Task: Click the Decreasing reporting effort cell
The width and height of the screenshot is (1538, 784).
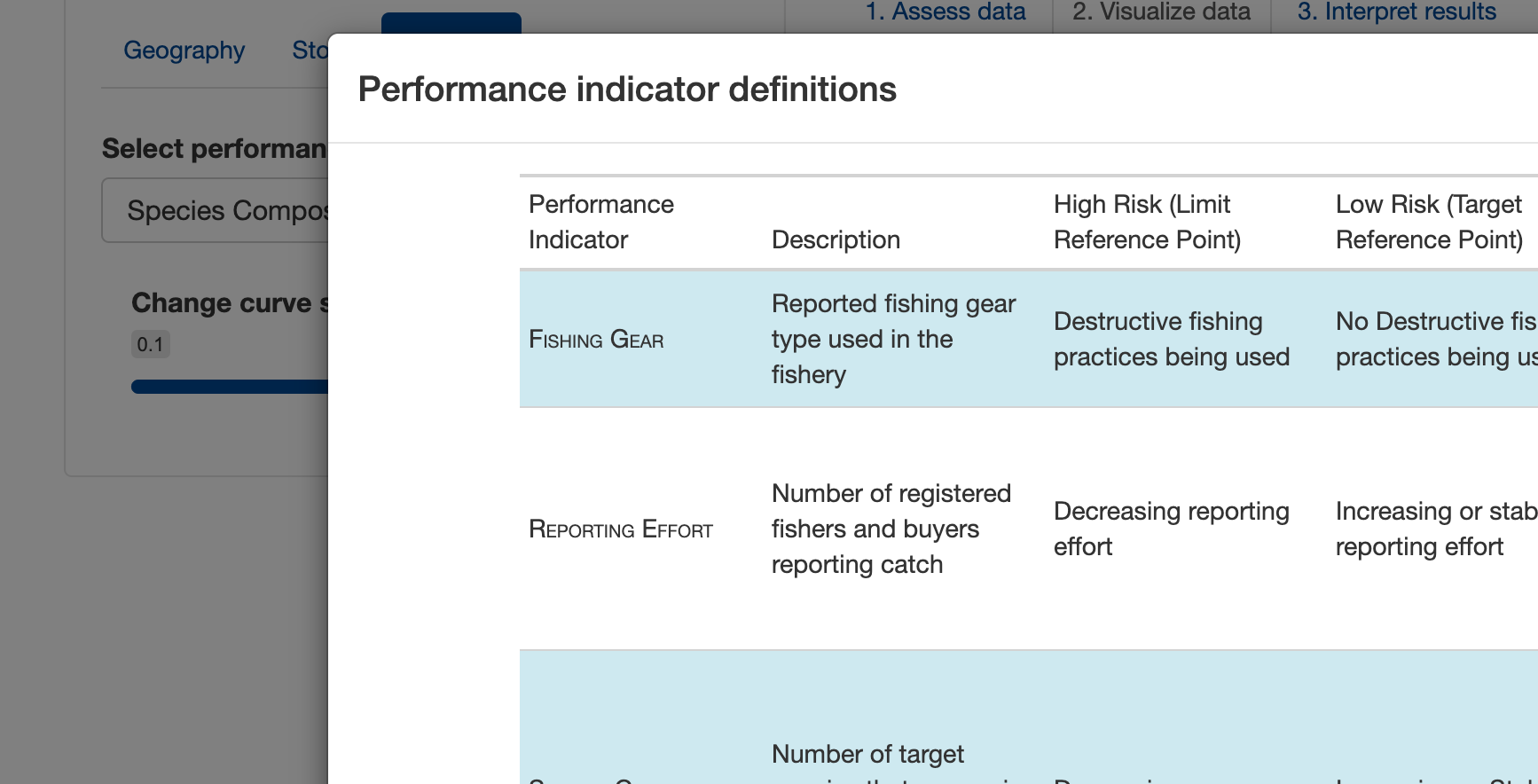Action: coord(1173,529)
